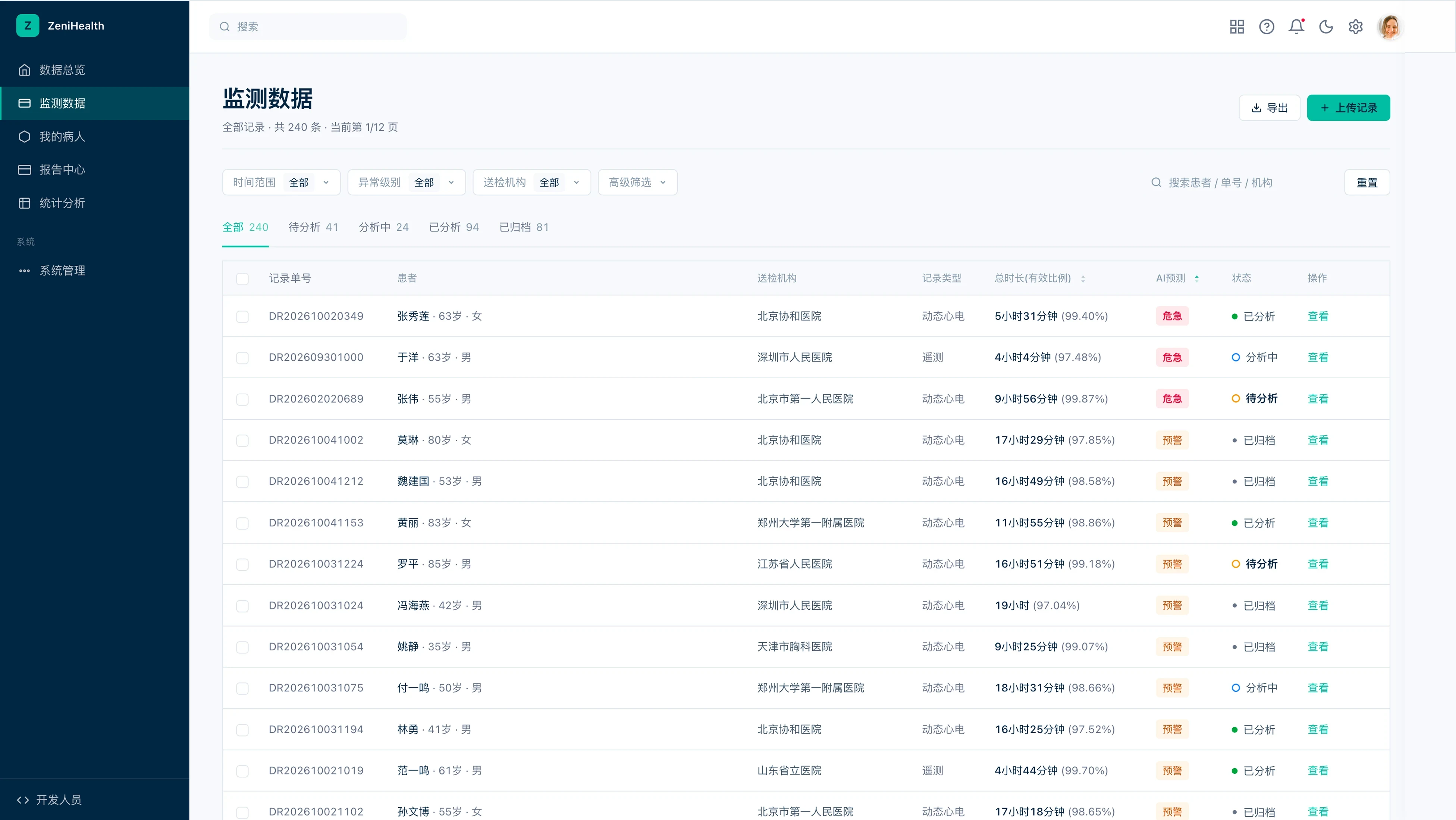1456x820 pixels.
Task: Open the 异常级别 filter dropdown
Action: [x=407, y=182]
